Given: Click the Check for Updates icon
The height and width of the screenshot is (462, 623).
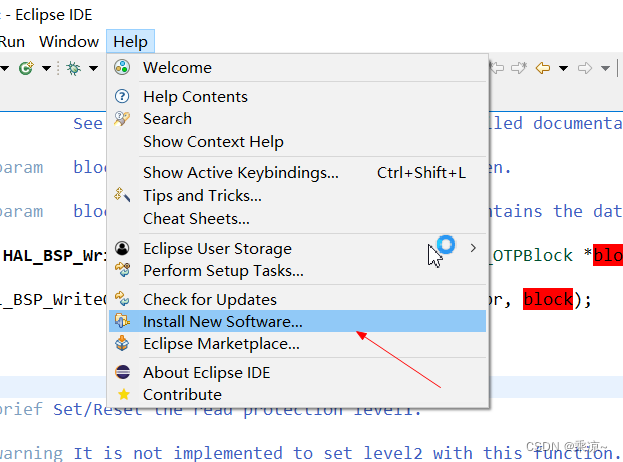Looking at the screenshot, I should 122,299.
